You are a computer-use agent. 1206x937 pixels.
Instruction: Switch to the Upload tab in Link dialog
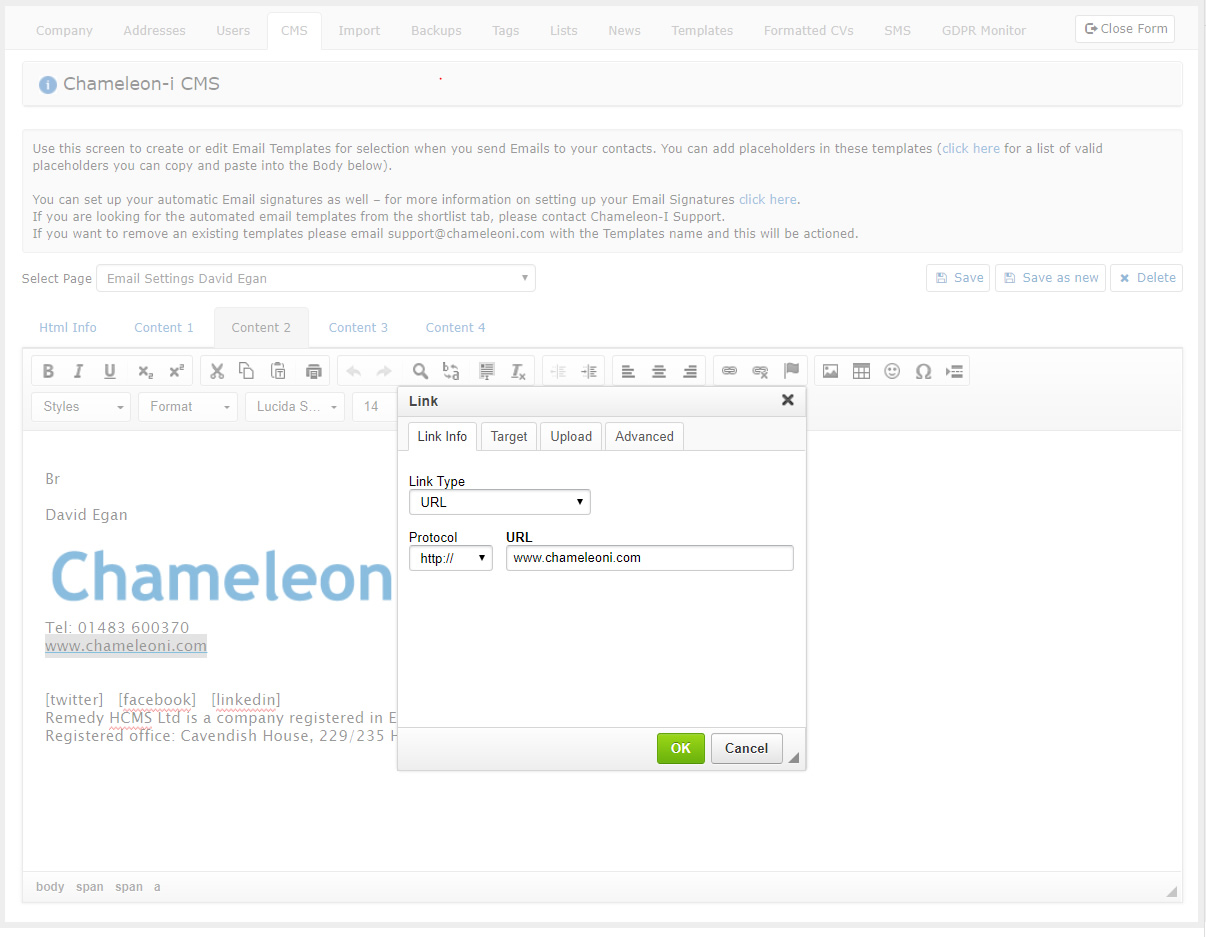(x=571, y=436)
